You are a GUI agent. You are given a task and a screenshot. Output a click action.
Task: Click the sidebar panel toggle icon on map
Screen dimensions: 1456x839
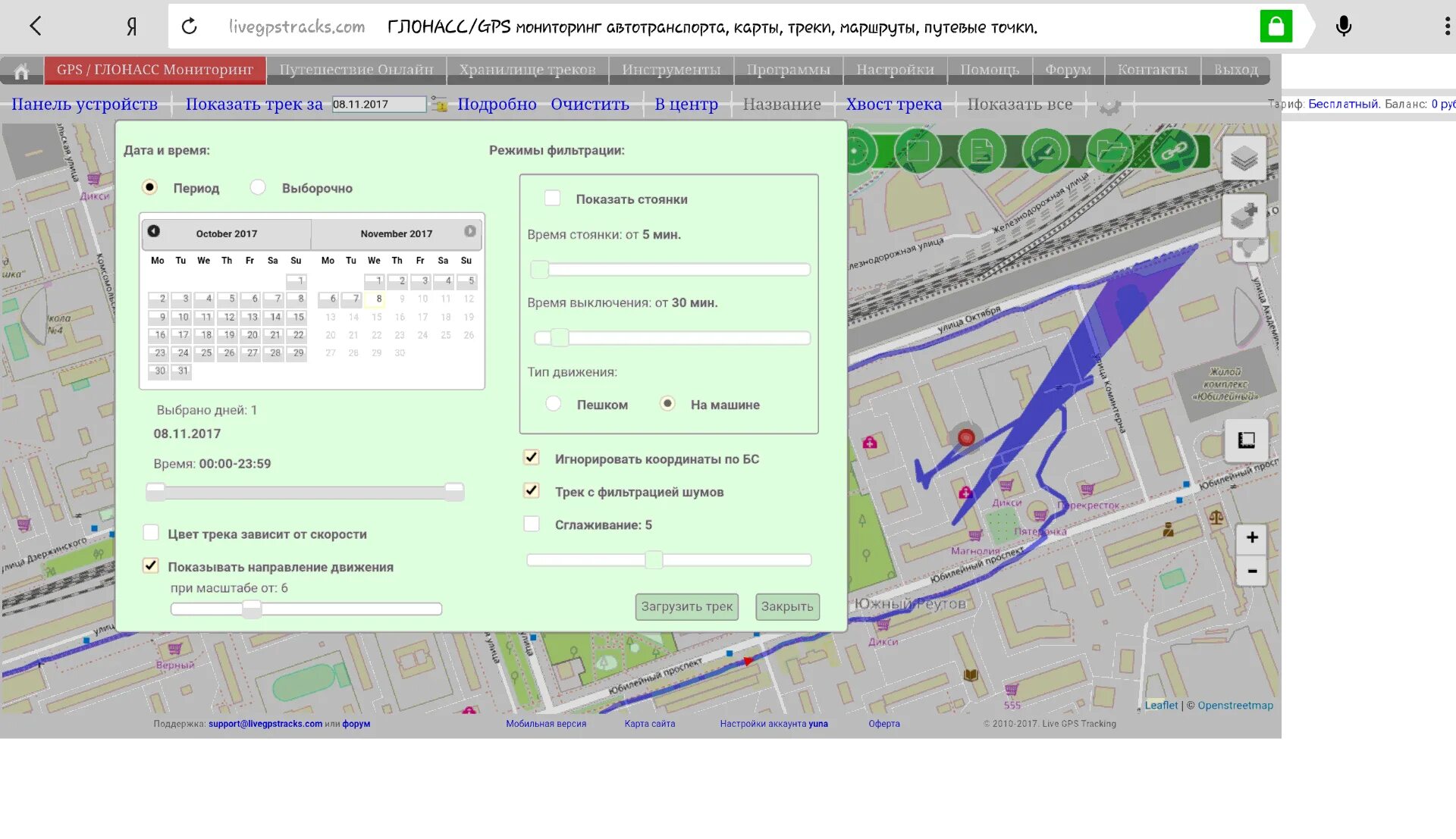pyautogui.click(x=1246, y=440)
